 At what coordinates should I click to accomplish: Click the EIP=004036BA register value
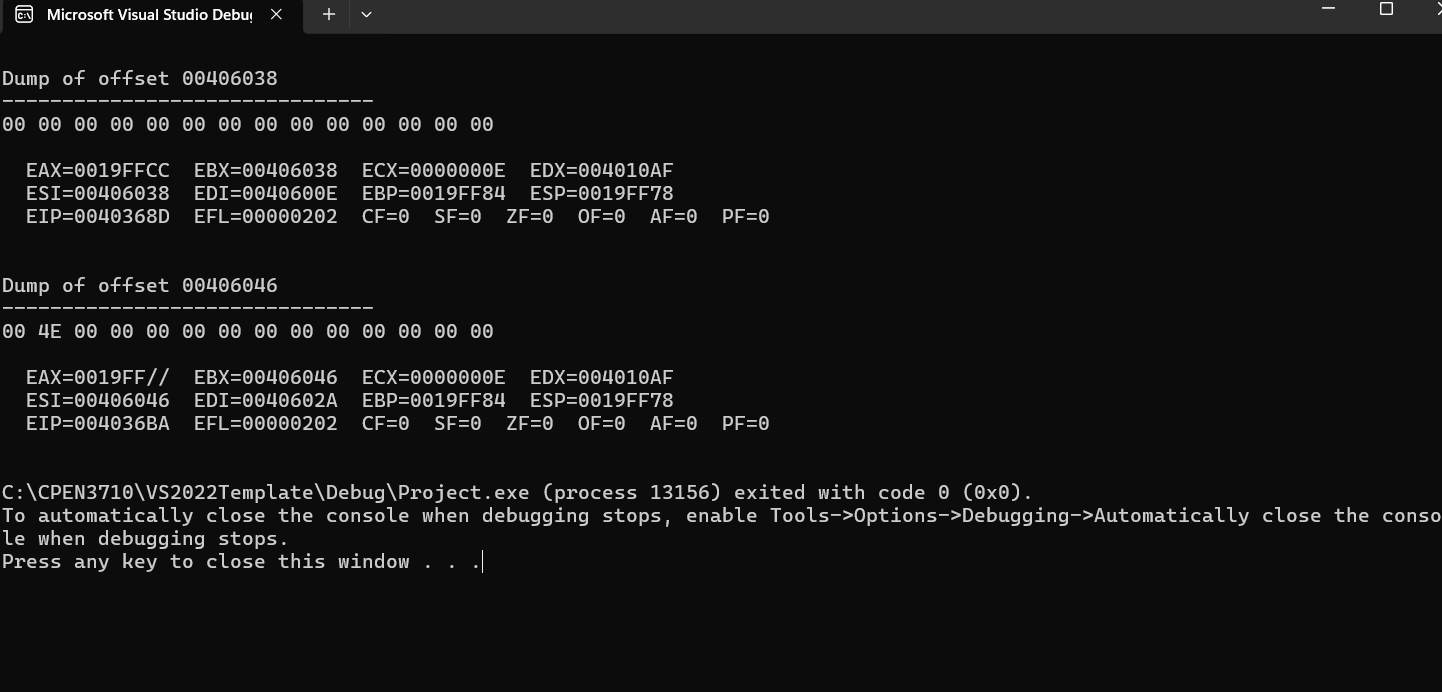[x=97, y=423]
